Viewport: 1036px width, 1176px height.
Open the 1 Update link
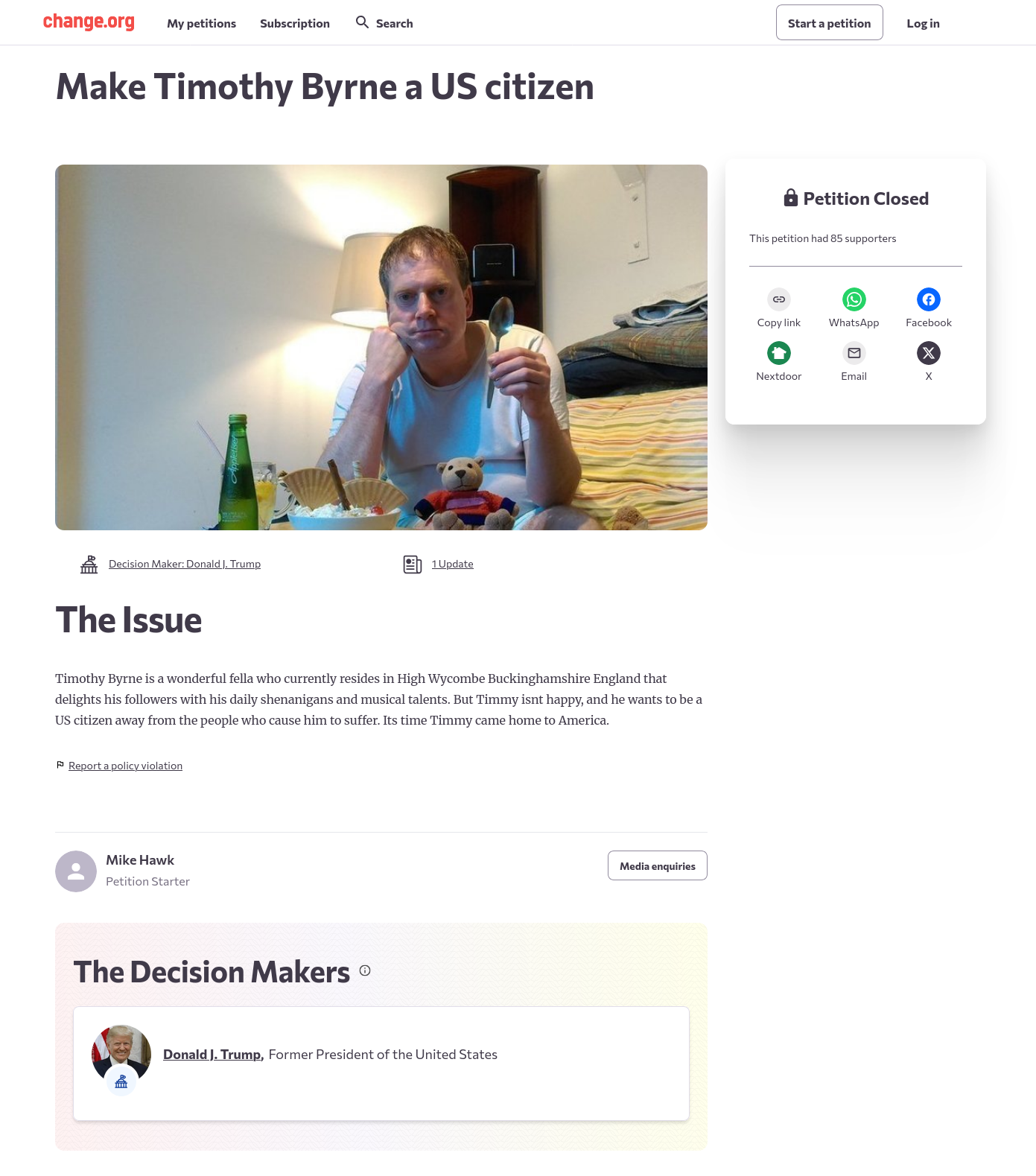453,564
